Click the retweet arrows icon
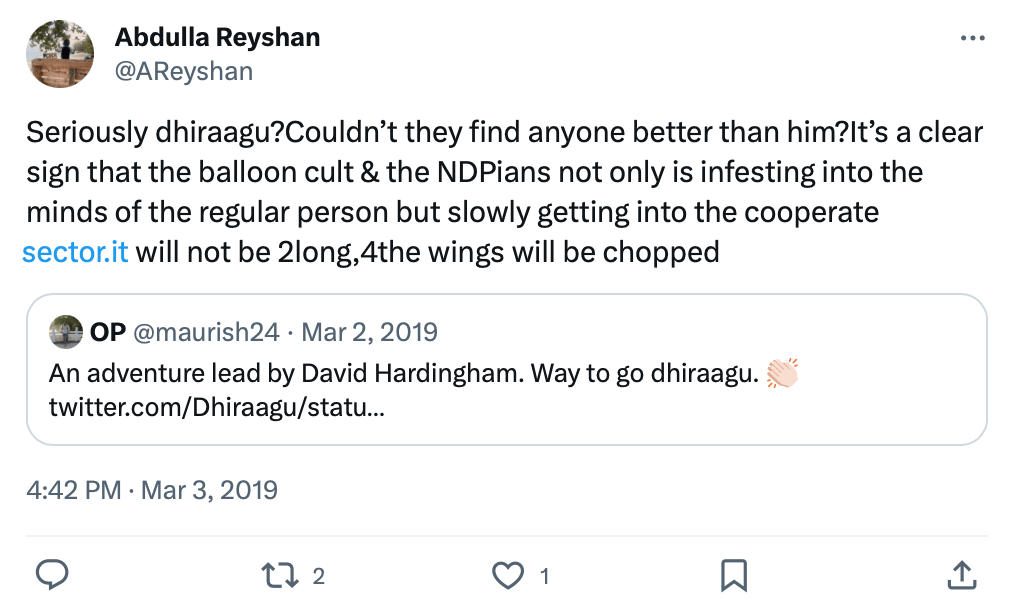This screenshot has width=1012, height=610. pyautogui.click(x=279, y=574)
